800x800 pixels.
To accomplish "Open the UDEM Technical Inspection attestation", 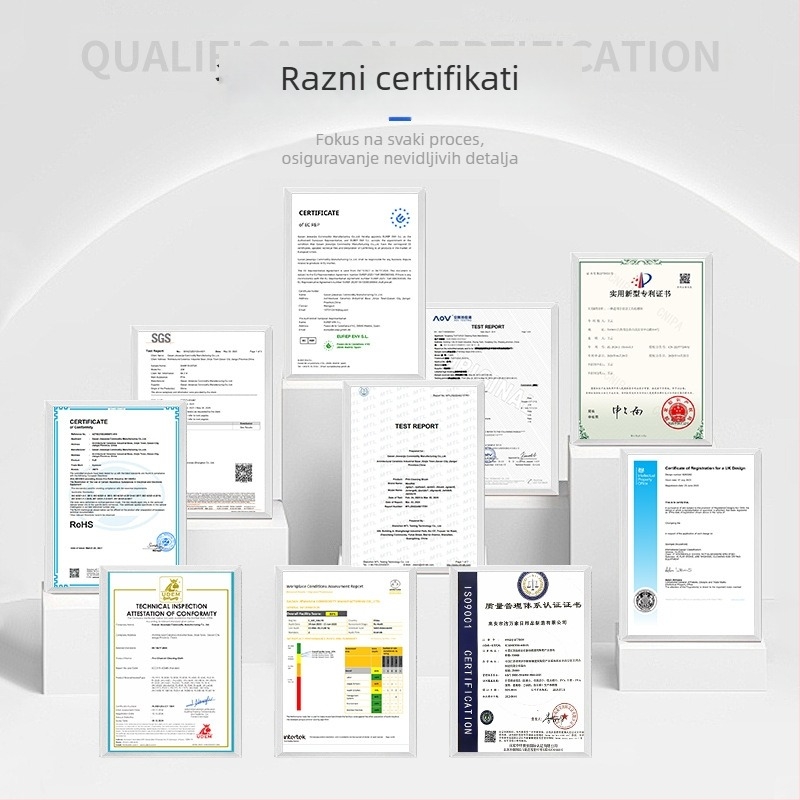I will point(171,662).
